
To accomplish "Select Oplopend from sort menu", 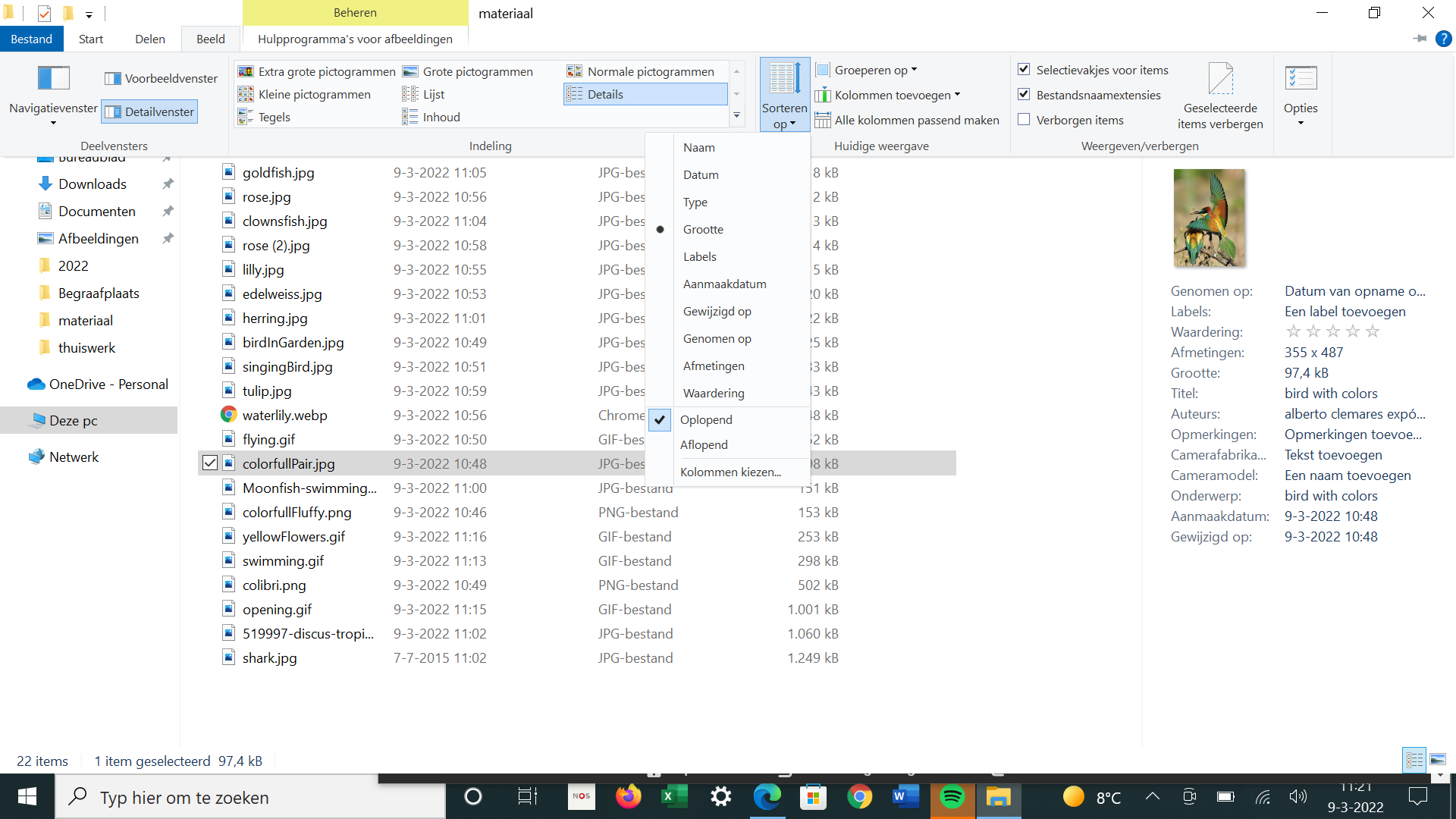I will pos(706,419).
